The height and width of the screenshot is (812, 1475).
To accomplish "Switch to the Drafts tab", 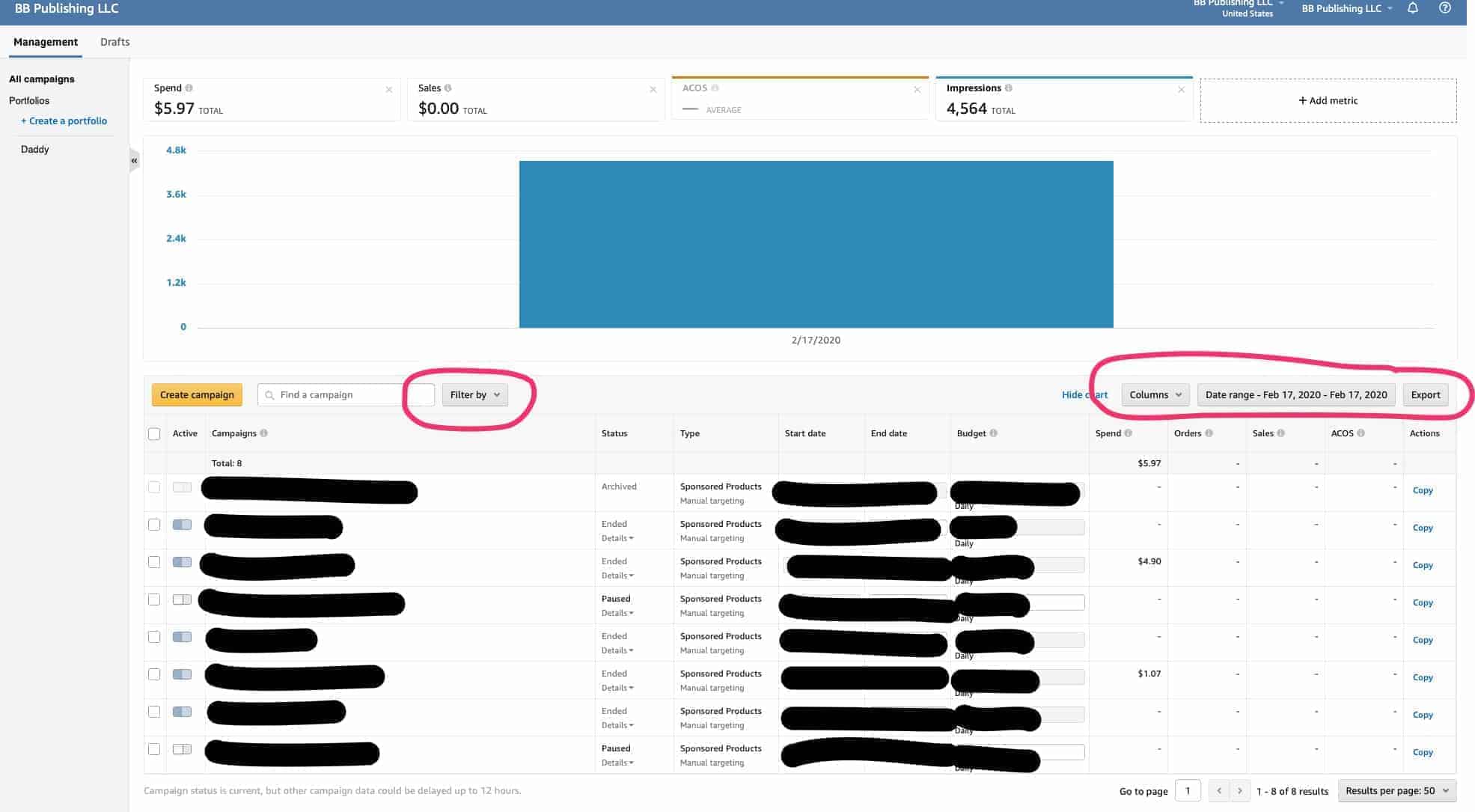I will (114, 42).
